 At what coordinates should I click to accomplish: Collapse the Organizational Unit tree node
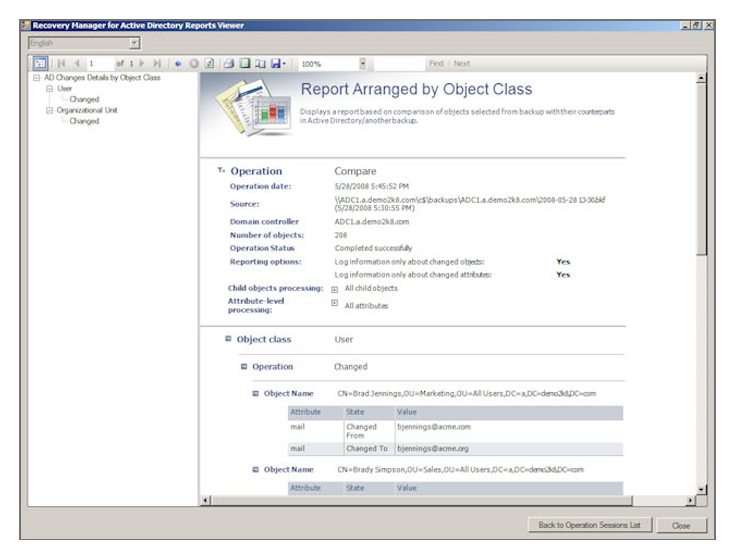[49, 110]
